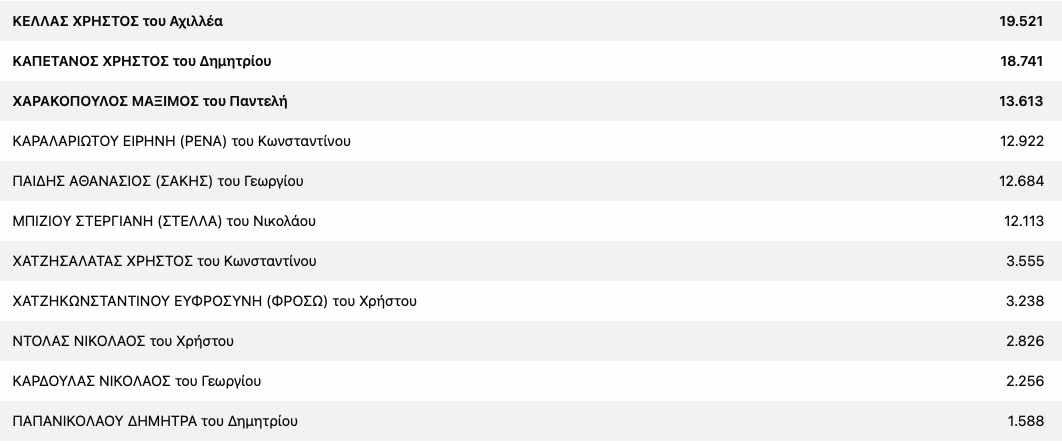
Task: Select ΚΑΡΑΛΑΡΙΩΤΟΥ ΕΙΡΗΝΗ (ΡΕΝΑ) candidate name
Action: click(181, 141)
